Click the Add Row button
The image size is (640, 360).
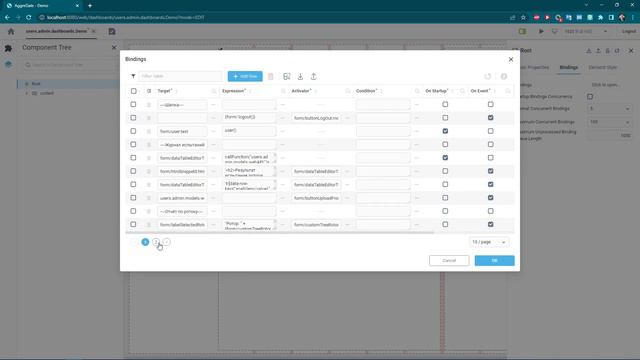pos(245,76)
